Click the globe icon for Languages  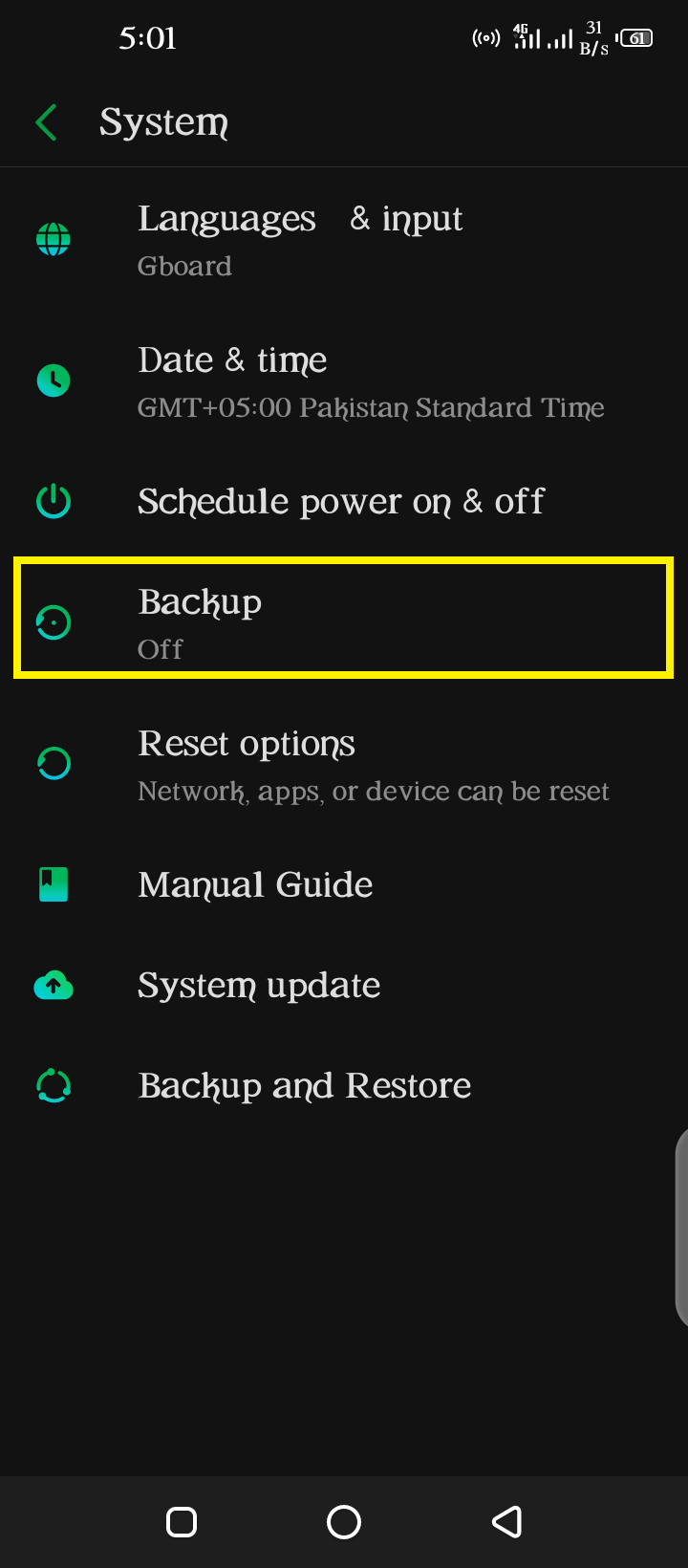(x=54, y=239)
